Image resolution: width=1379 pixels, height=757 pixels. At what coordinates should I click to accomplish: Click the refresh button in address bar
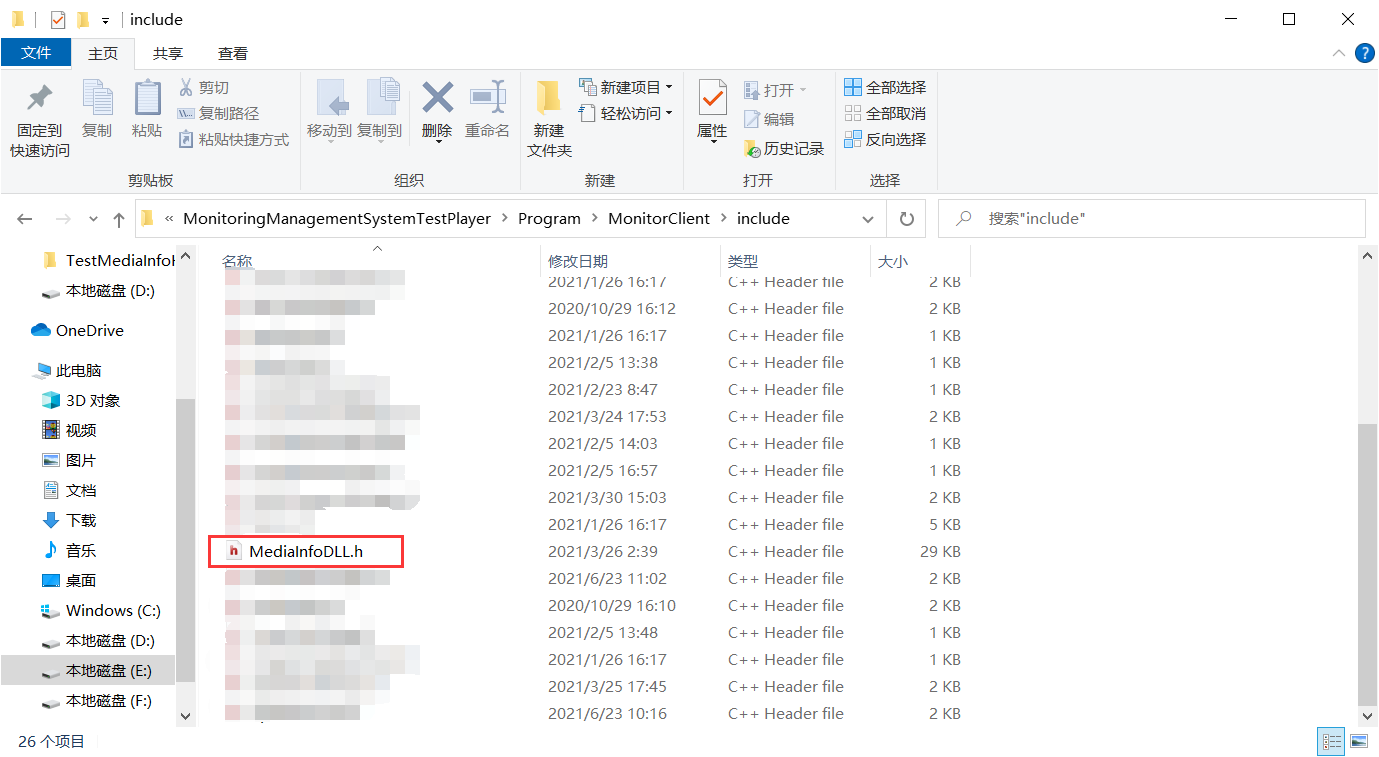[905, 218]
